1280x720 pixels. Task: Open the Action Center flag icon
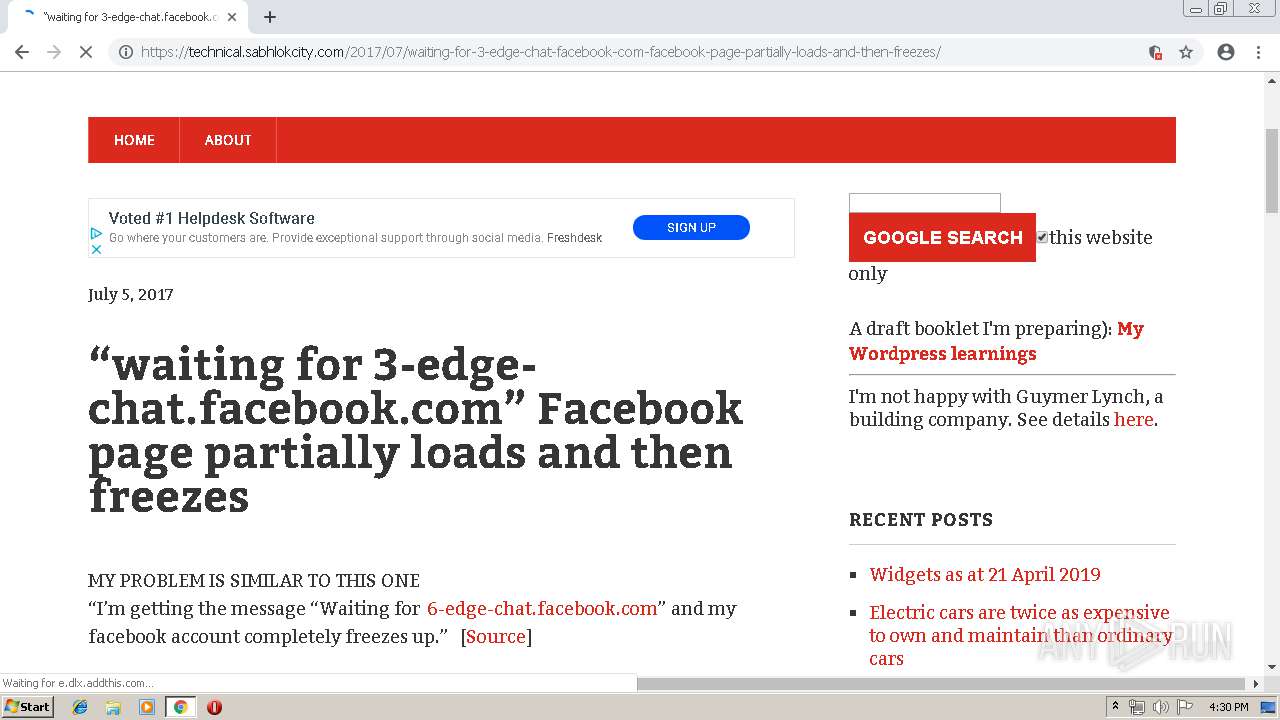(x=1183, y=707)
